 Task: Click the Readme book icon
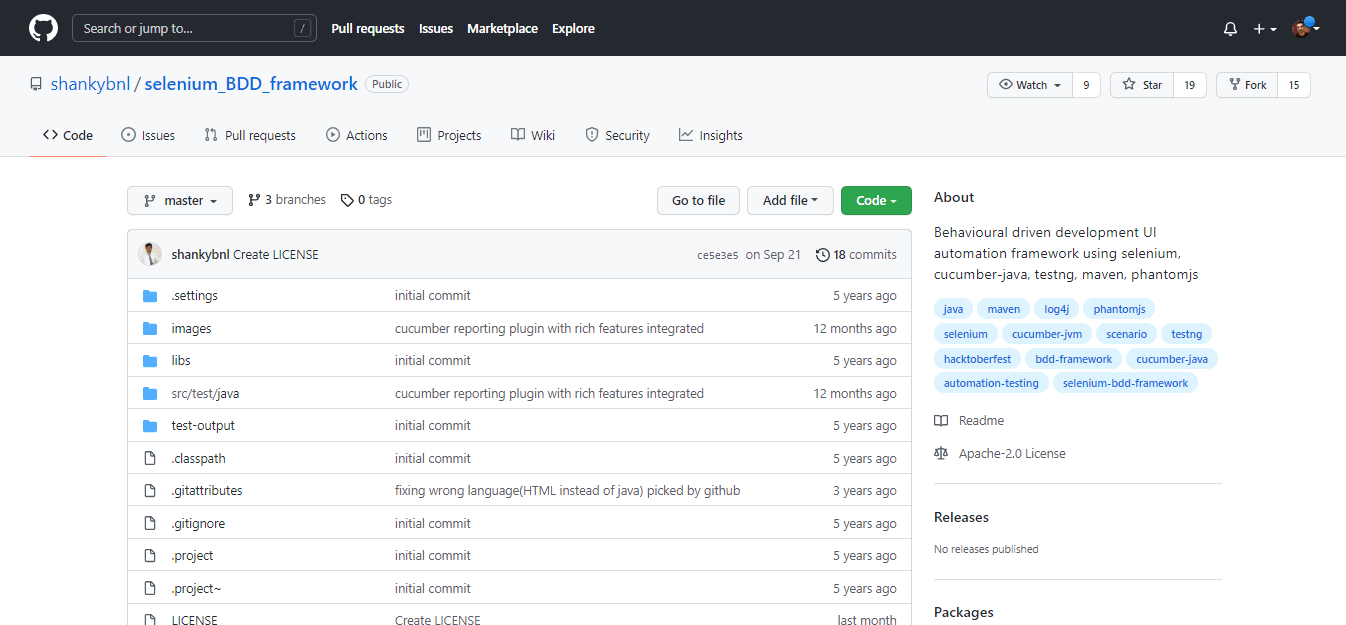[941, 421]
